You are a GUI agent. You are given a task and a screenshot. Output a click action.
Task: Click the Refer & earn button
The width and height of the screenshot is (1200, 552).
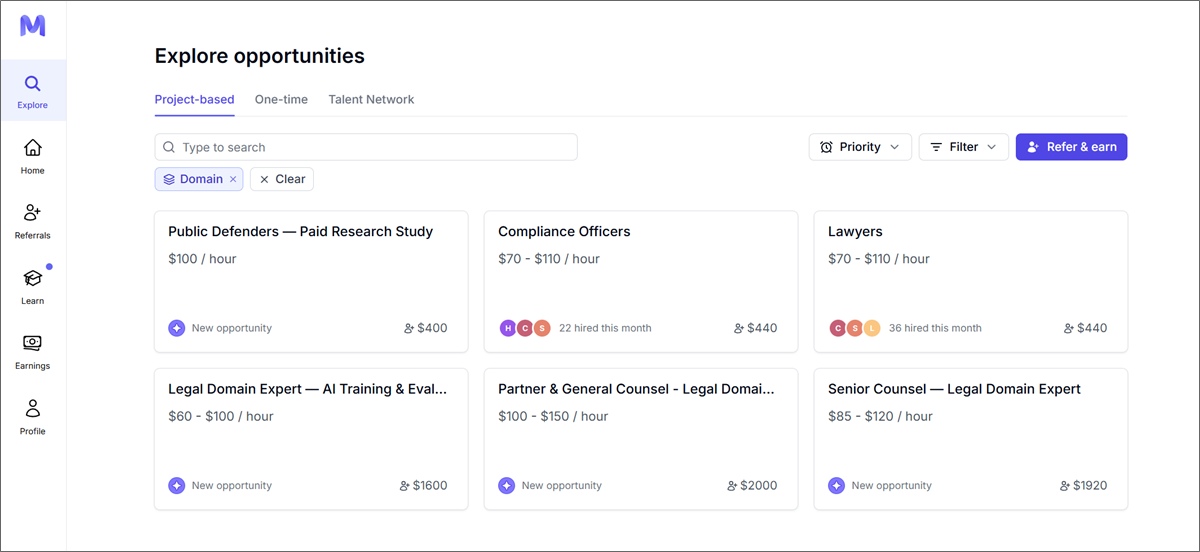coord(1072,147)
